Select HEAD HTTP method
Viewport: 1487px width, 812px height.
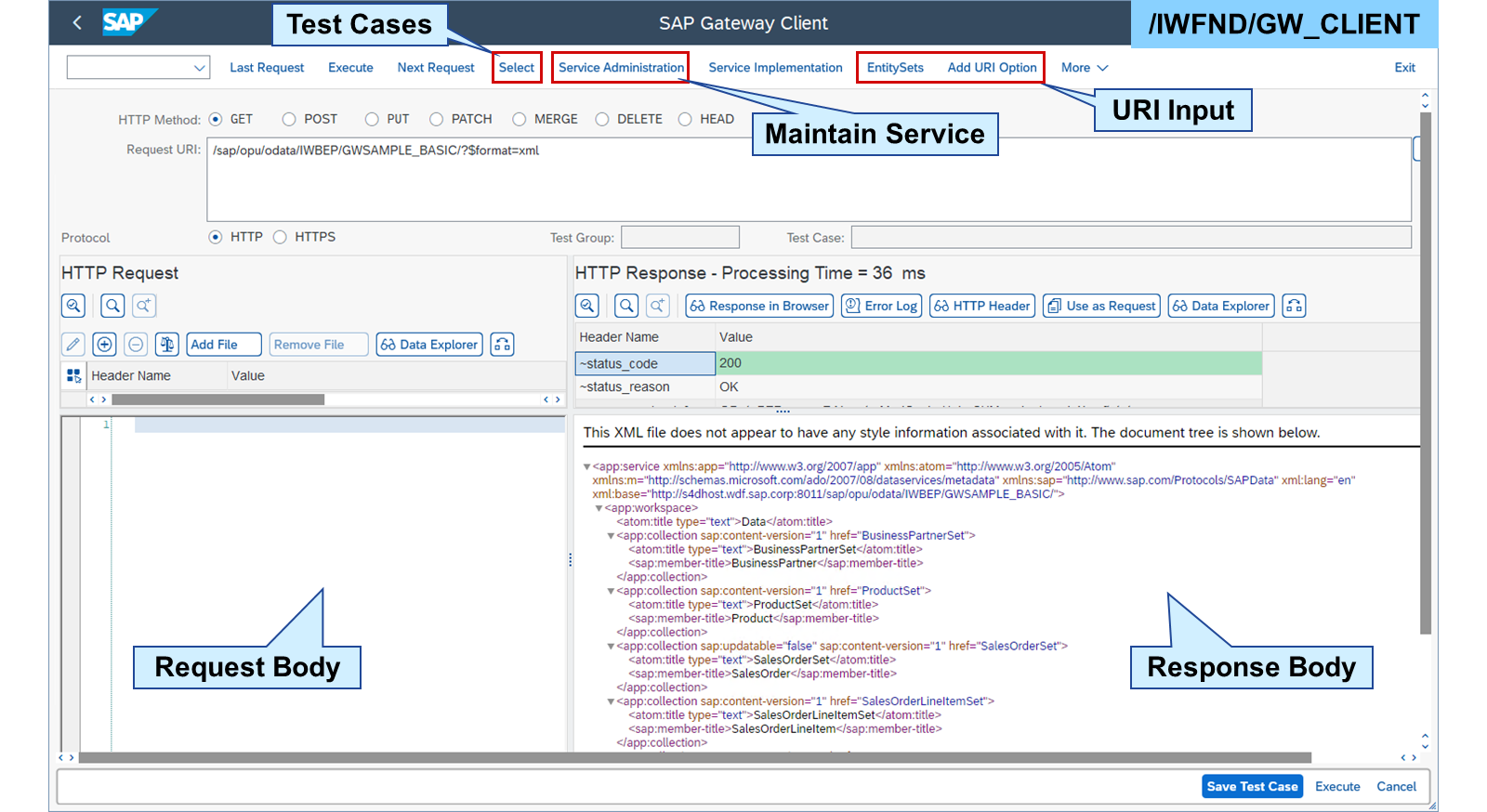tap(685, 119)
